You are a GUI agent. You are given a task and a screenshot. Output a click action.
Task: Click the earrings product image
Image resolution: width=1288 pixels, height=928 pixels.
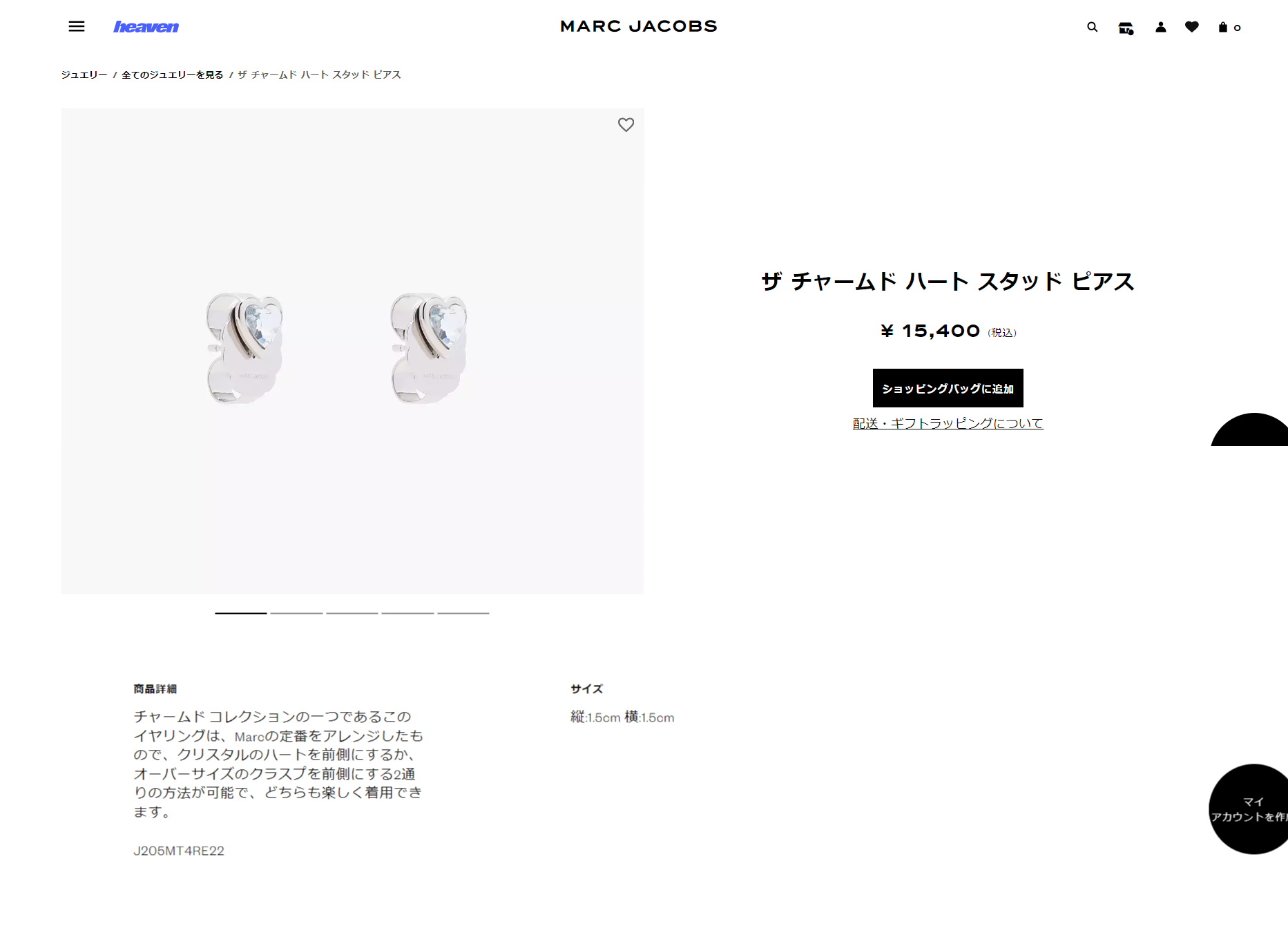tap(352, 351)
